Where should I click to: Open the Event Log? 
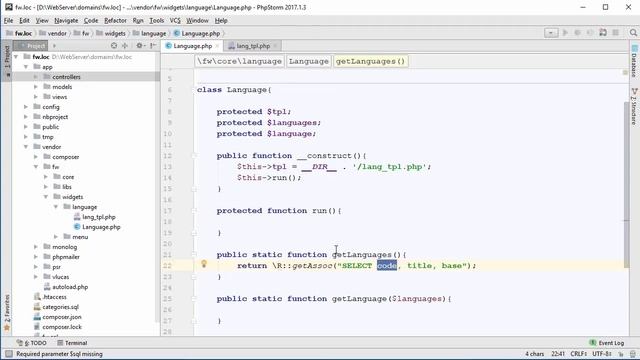click(607, 343)
